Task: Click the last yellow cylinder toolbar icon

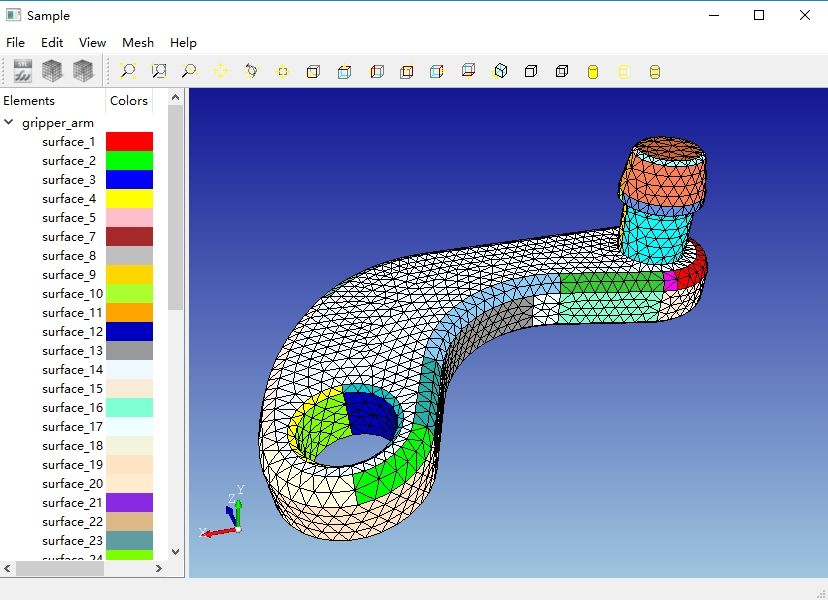Action: tap(655, 71)
